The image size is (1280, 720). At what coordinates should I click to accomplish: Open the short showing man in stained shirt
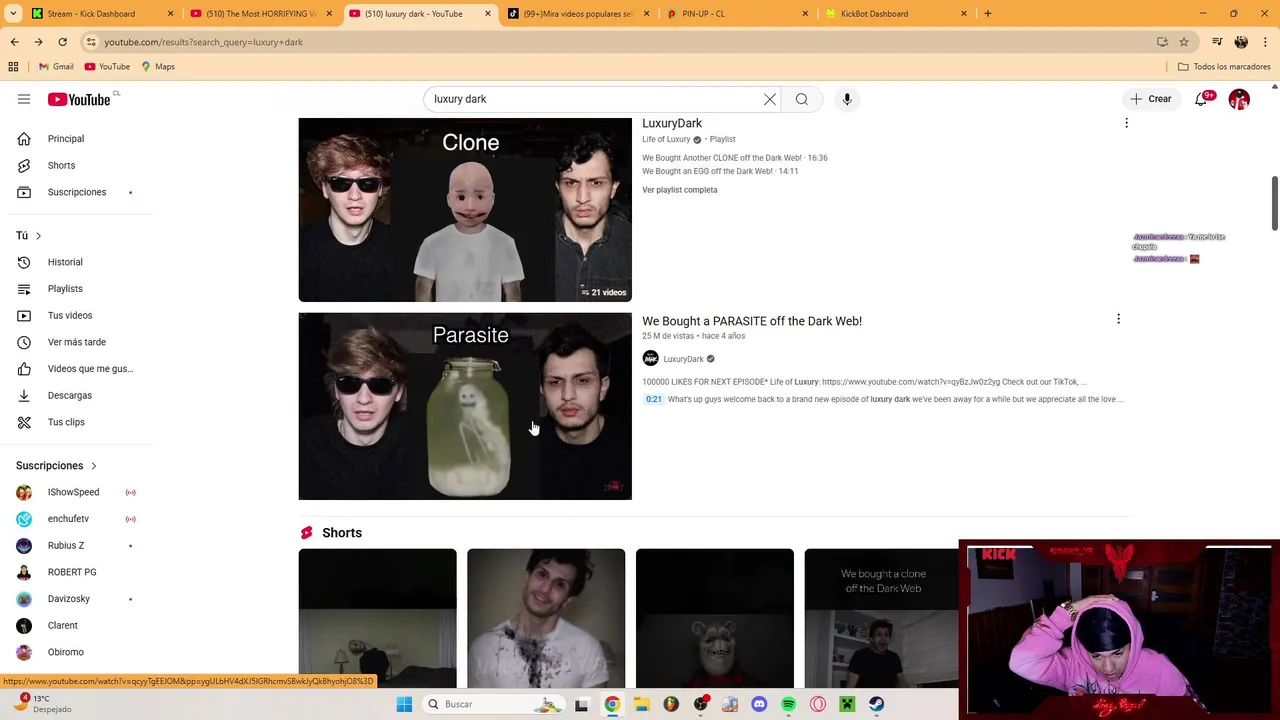546,618
